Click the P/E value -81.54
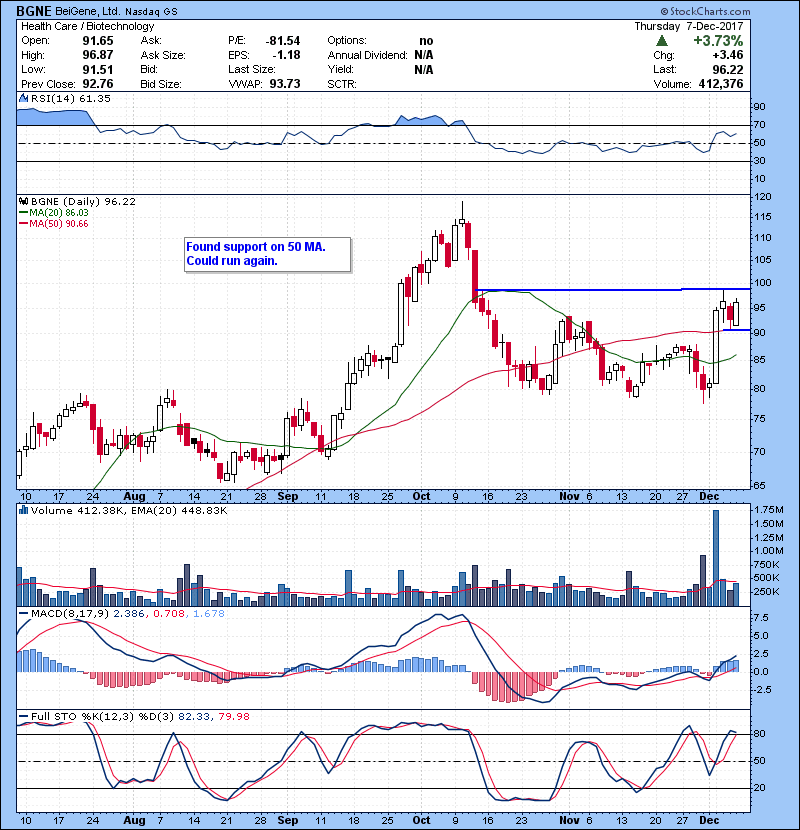800x830 pixels. pos(283,41)
